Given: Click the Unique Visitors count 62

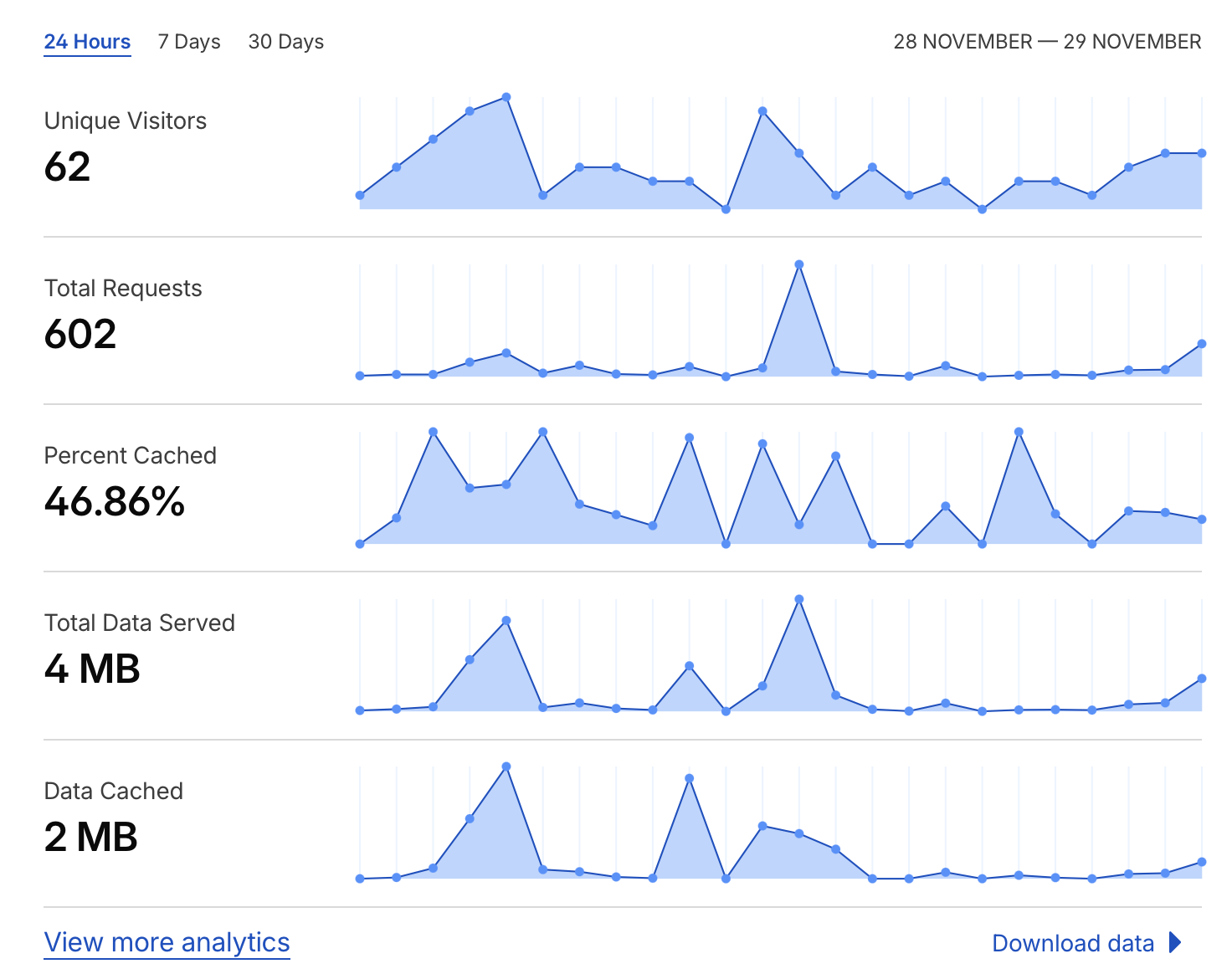Looking at the screenshot, I should click(67, 167).
